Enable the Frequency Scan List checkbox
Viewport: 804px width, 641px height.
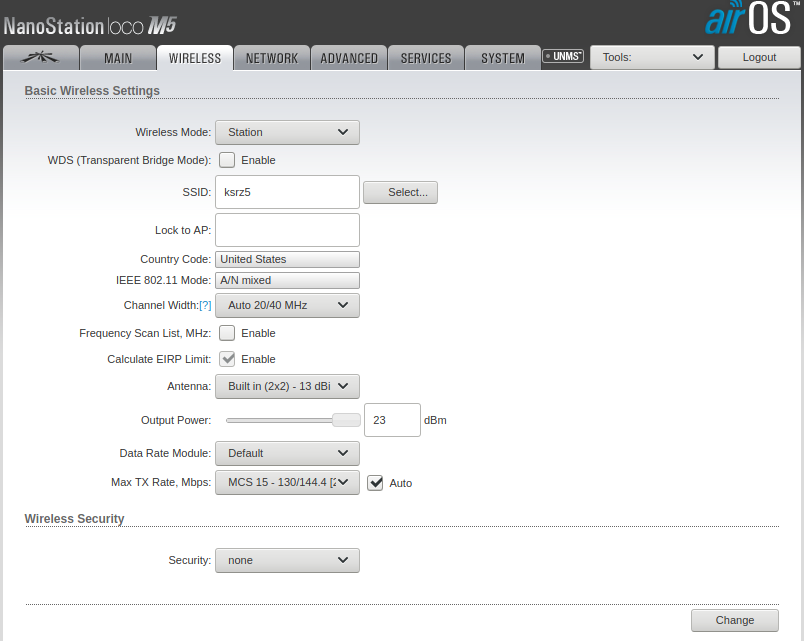tap(227, 333)
